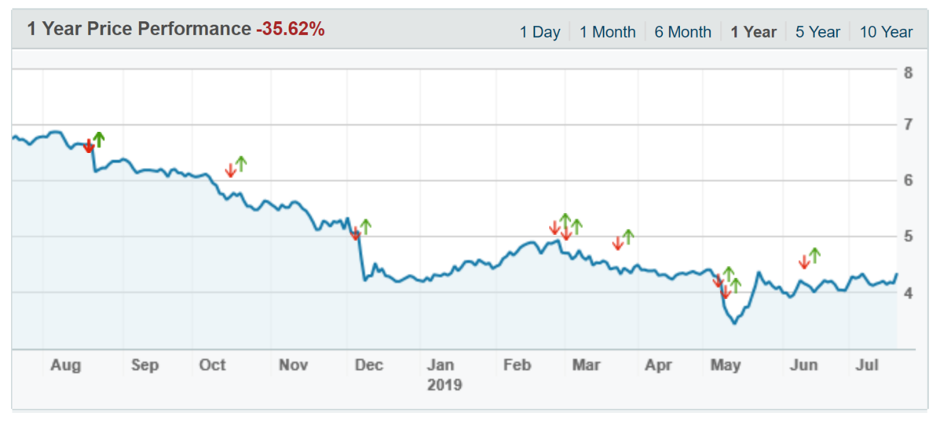The image size is (939, 422).
Task: Click the rightmost green arrow in May
Action: (736, 285)
